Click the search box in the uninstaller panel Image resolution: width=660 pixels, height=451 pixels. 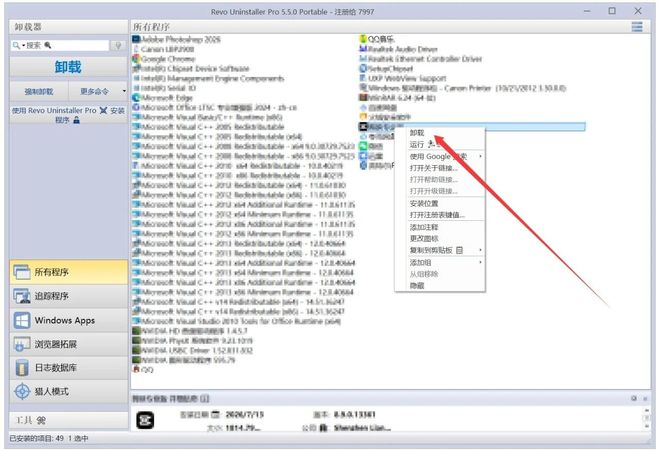(61, 45)
